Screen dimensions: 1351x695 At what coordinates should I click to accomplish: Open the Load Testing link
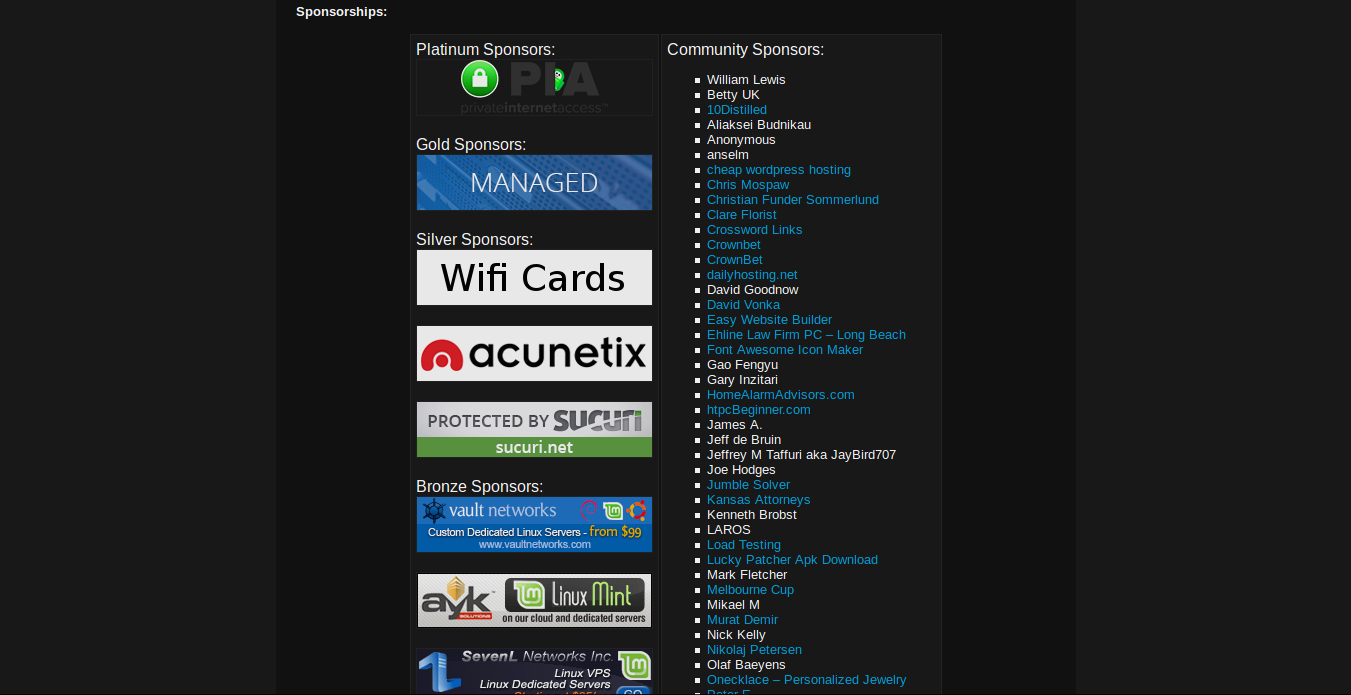pos(744,545)
